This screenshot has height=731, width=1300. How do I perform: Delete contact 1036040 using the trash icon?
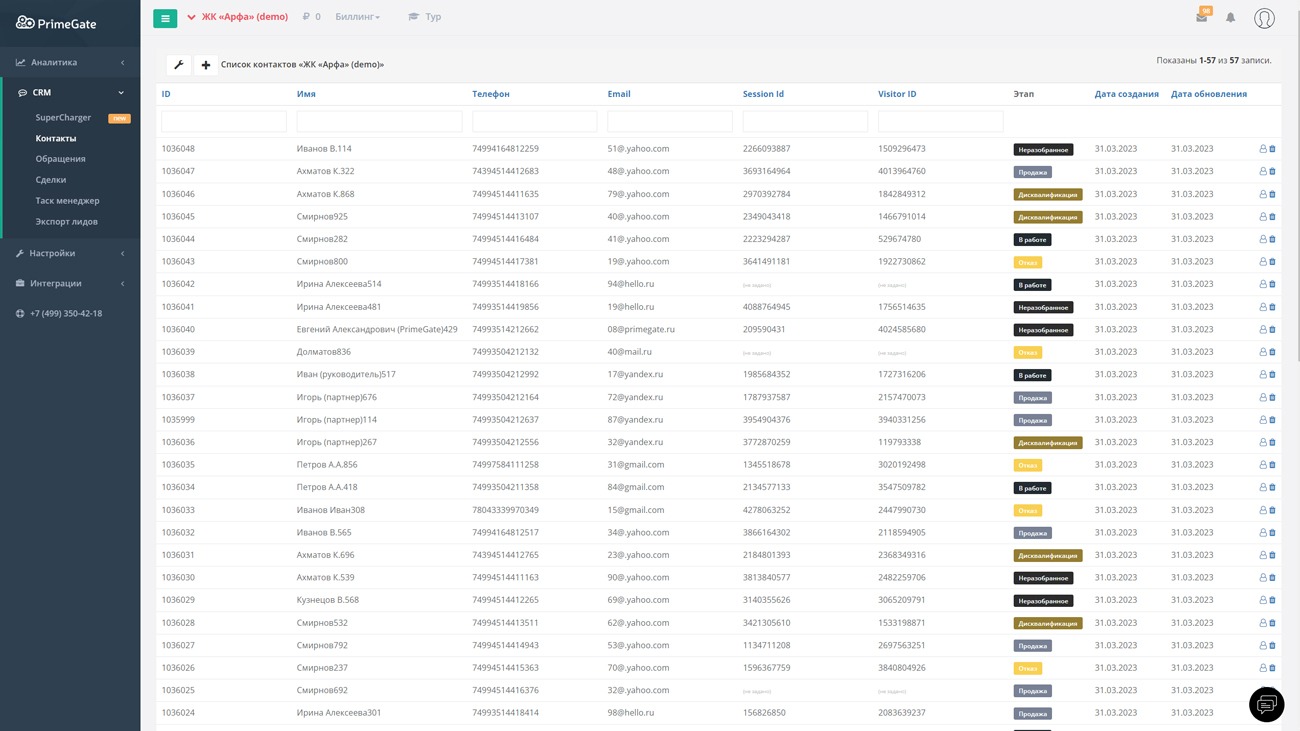pos(1272,330)
